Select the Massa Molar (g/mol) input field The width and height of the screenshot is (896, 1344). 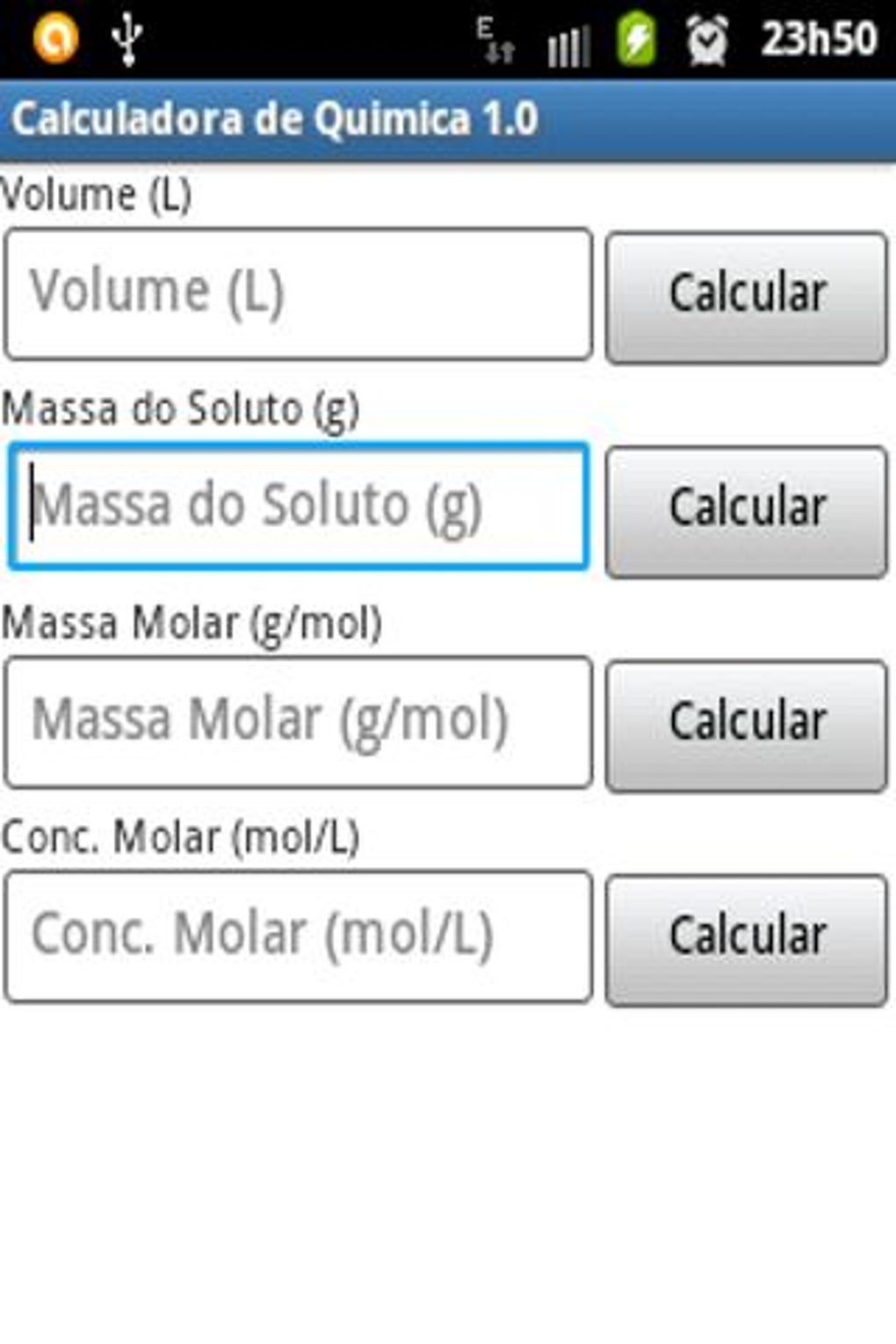coord(299,721)
